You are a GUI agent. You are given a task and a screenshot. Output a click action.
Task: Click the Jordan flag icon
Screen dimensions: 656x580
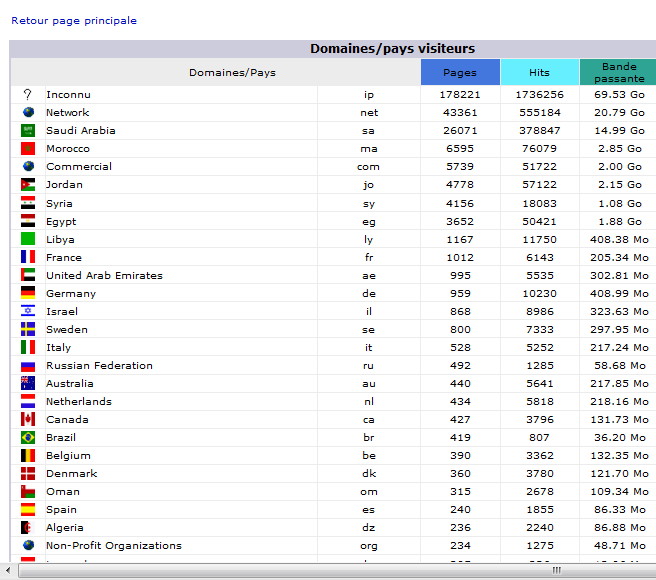tap(28, 185)
